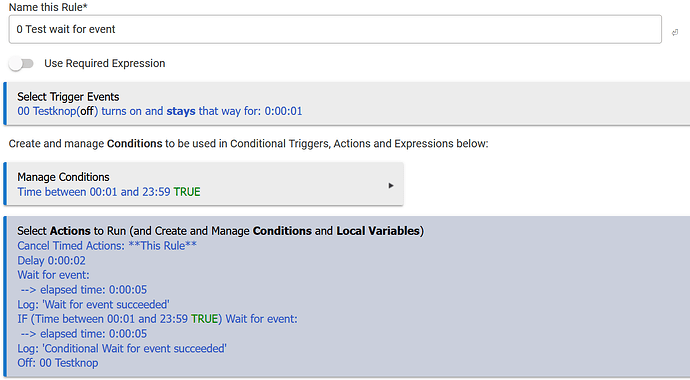The height and width of the screenshot is (380, 690).
Task: Select the 'Conditional Wait for event succeeded' log action
Action: 122,349
